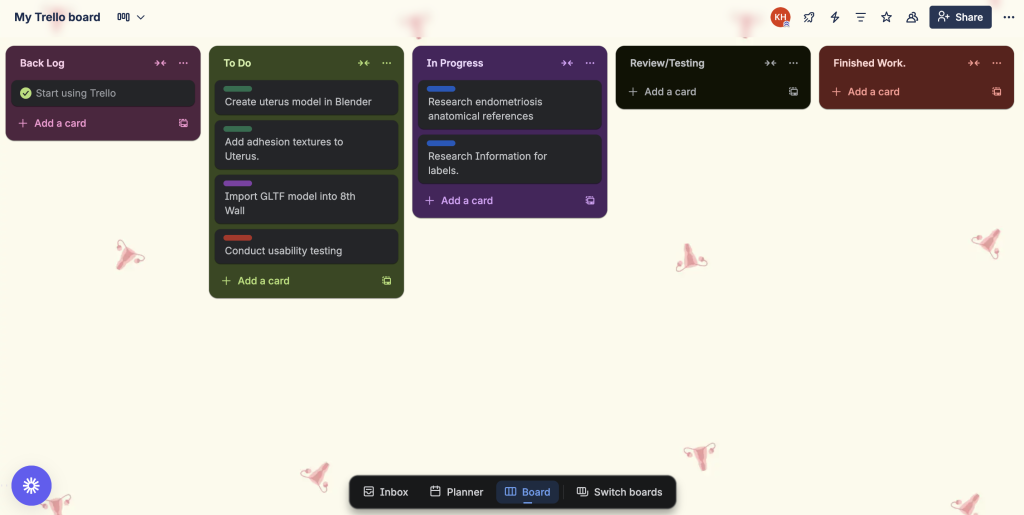The width and height of the screenshot is (1024, 515).
Task: Click the rocket Power-Ups icon
Action: [809, 17]
